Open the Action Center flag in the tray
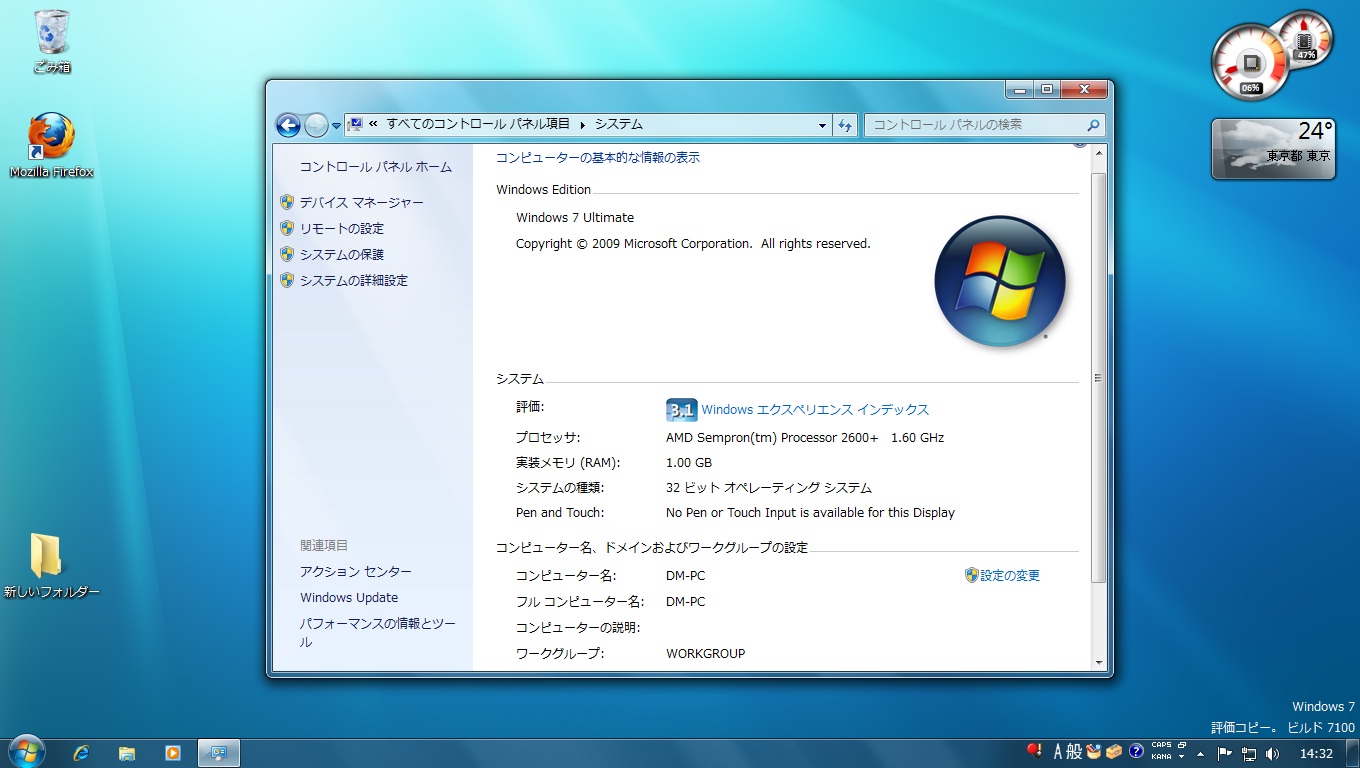This screenshot has width=1360, height=768. [x=1224, y=753]
